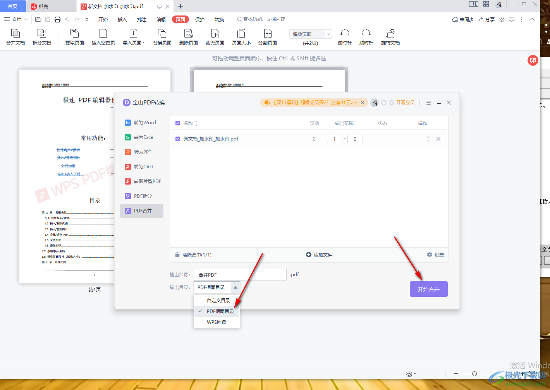Click the ribbon search box
The width and height of the screenshot is (550, 390).
(261, 19)
